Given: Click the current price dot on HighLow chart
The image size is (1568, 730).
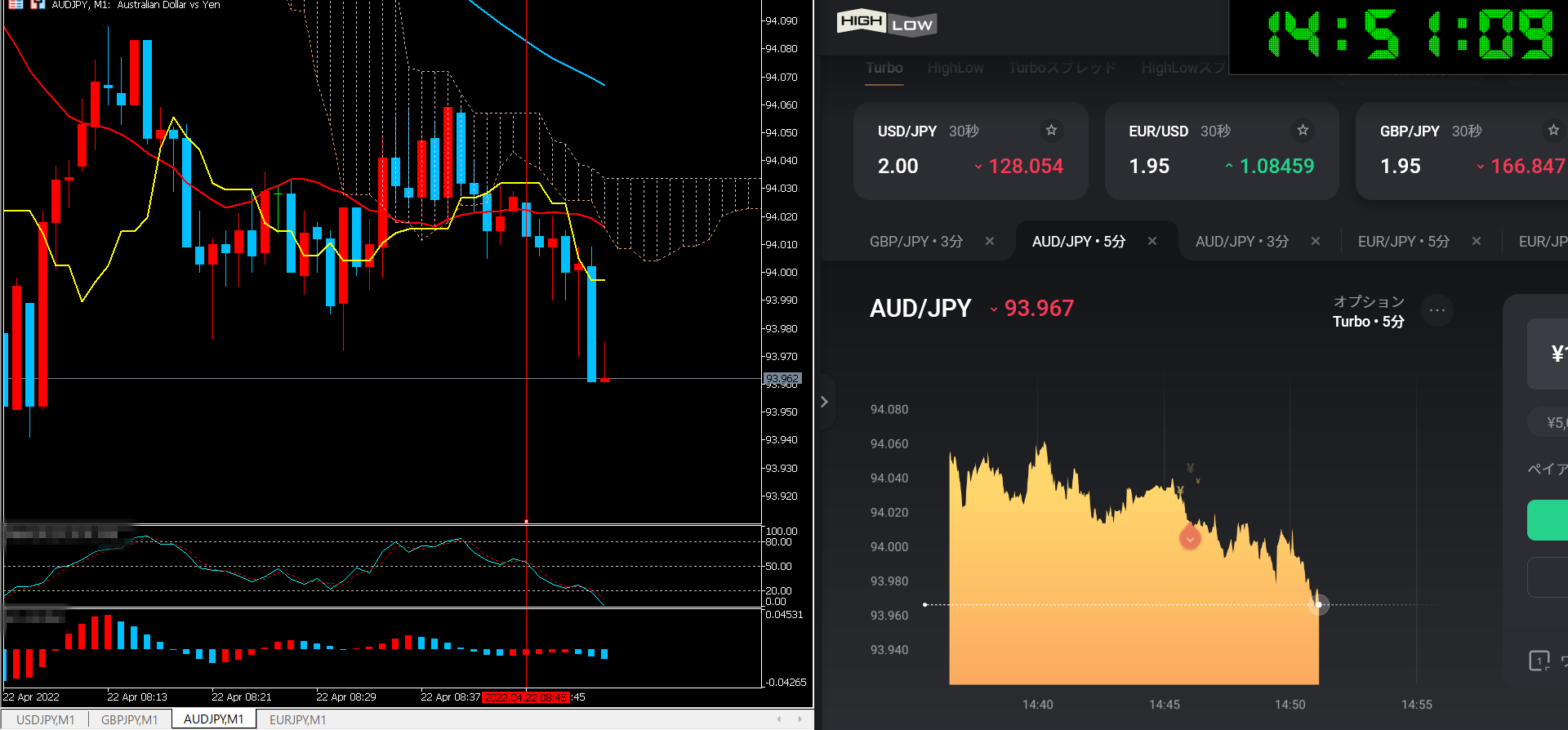Looking at the screenshot, I should click(1319, 605).
